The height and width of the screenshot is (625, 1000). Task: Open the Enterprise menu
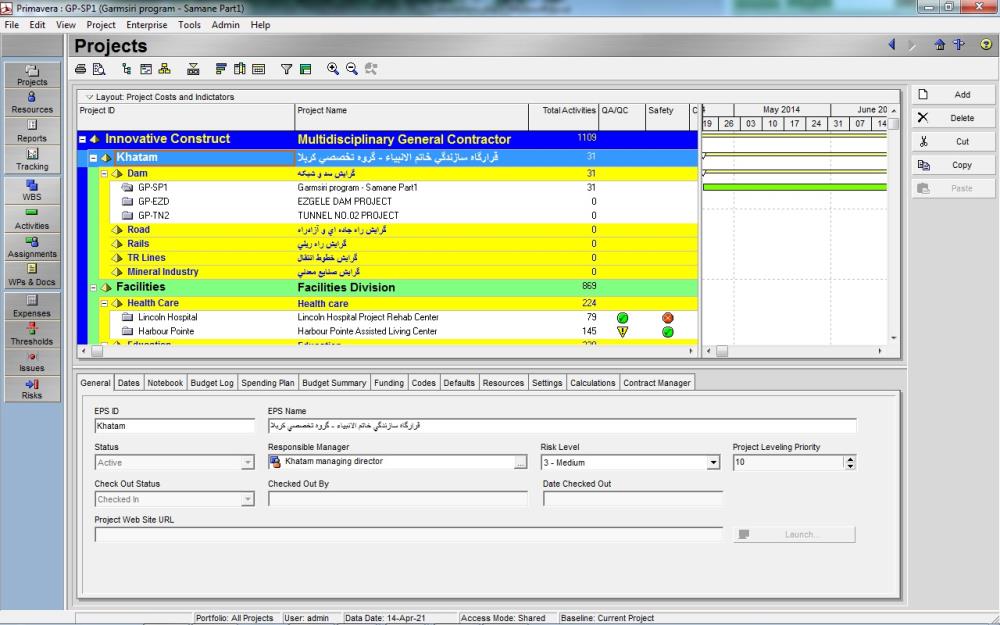tap(147, 25)
